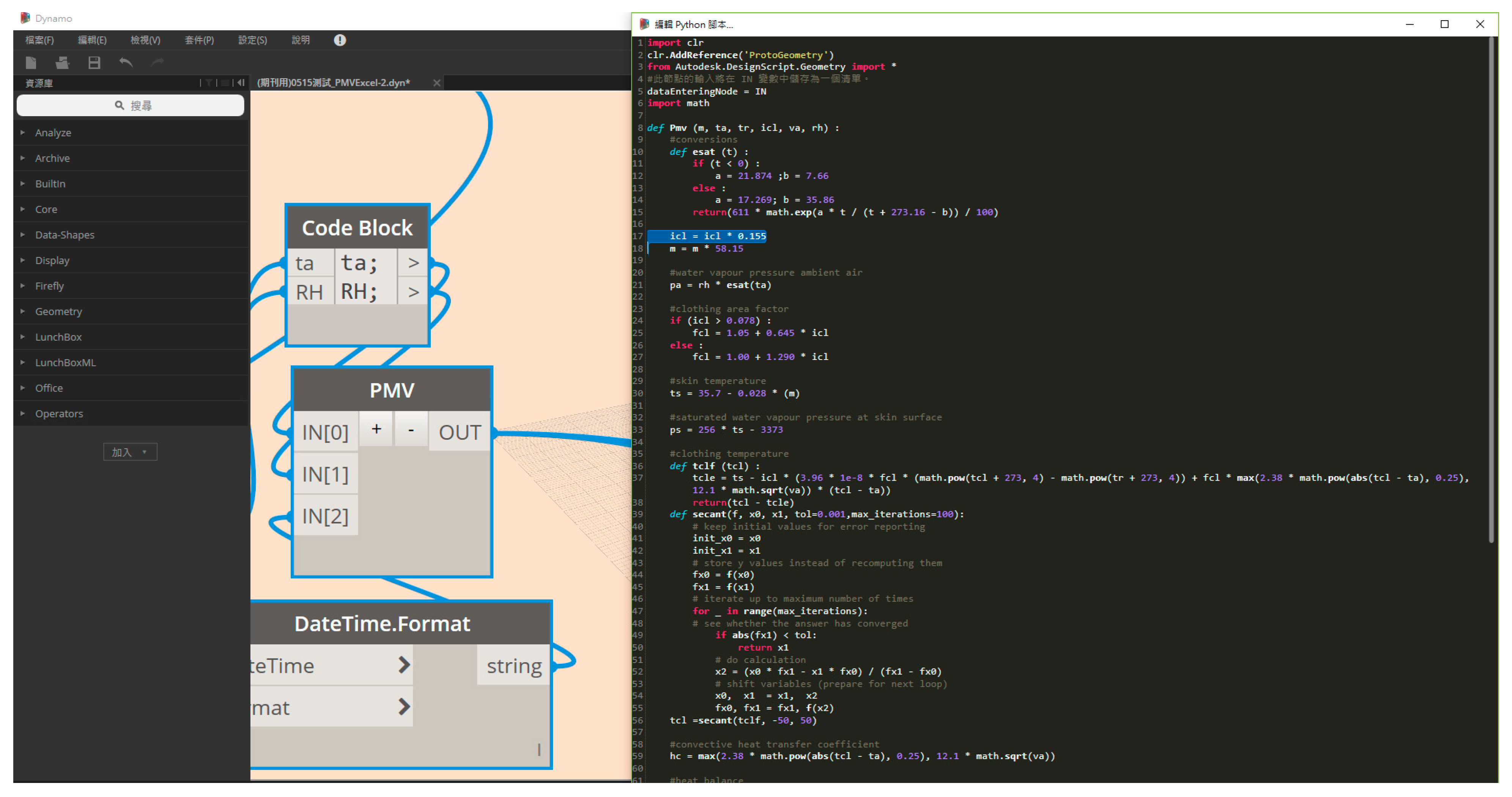Open the 加入 dropdown button
The width and height of the screenshot is (1512, 797).
tap(130, 451)
